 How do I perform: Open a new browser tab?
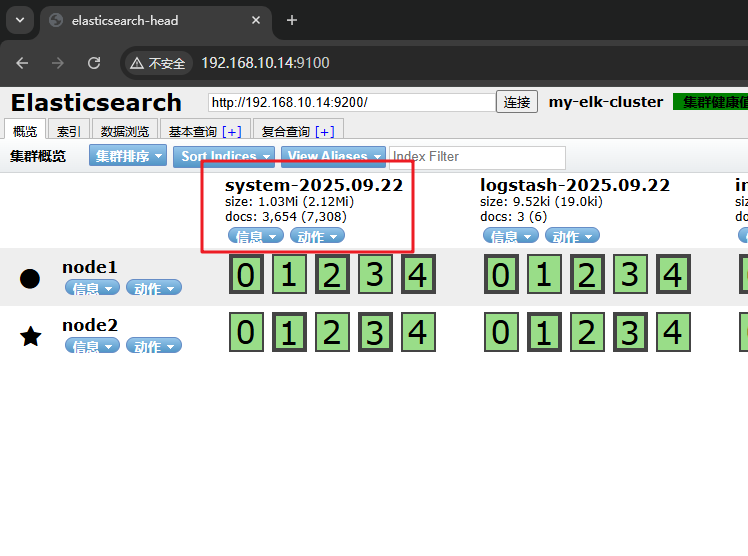292,21
